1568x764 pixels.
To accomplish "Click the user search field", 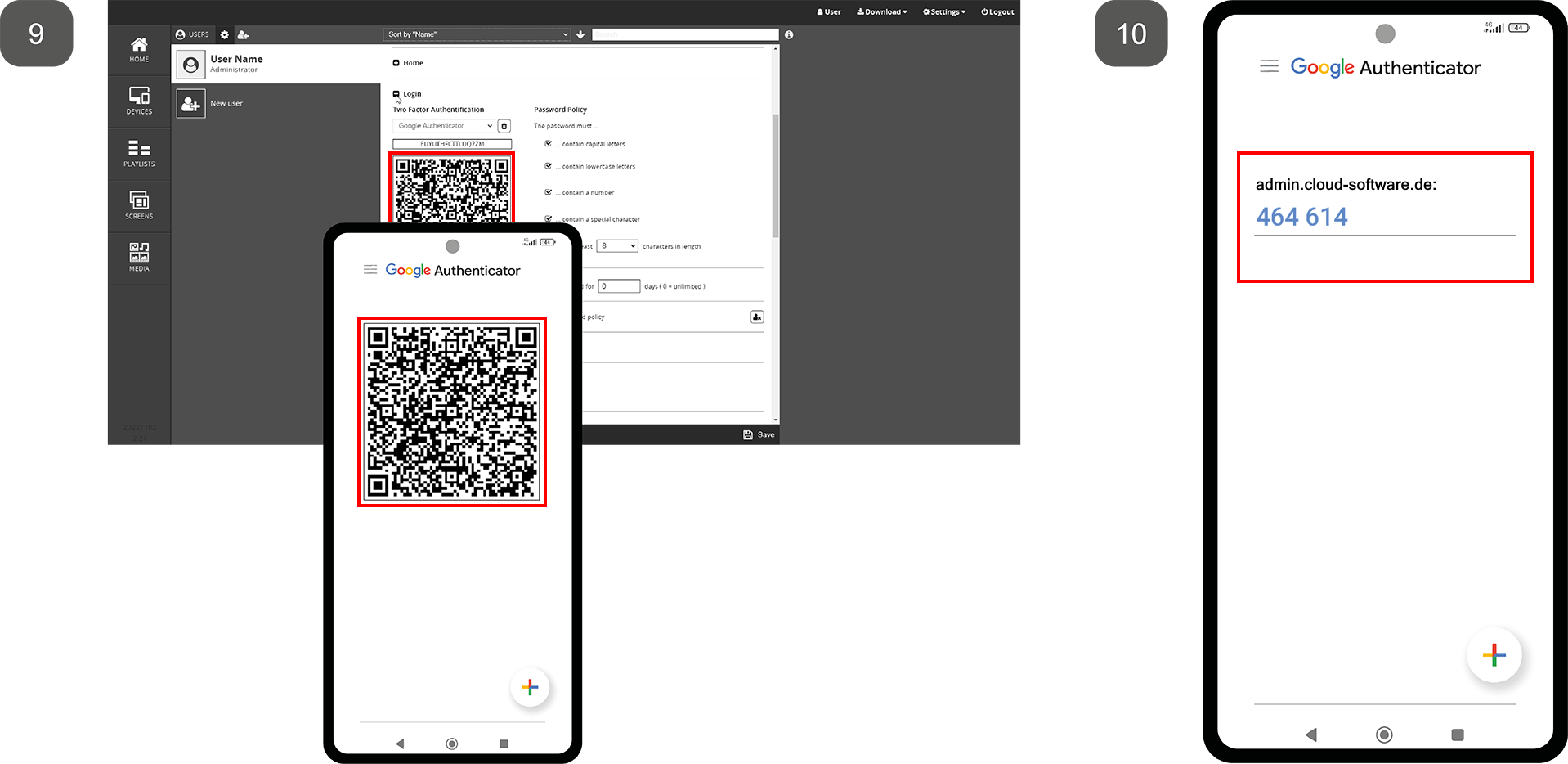I will click(684, 34).
